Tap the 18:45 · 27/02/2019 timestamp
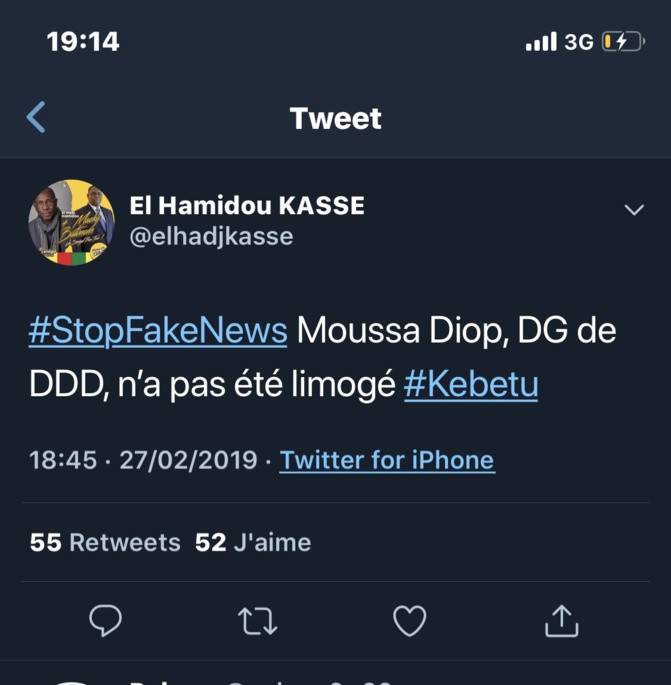Image resolution: width=671 pixels, height=685 pixels. coord(144,460)
